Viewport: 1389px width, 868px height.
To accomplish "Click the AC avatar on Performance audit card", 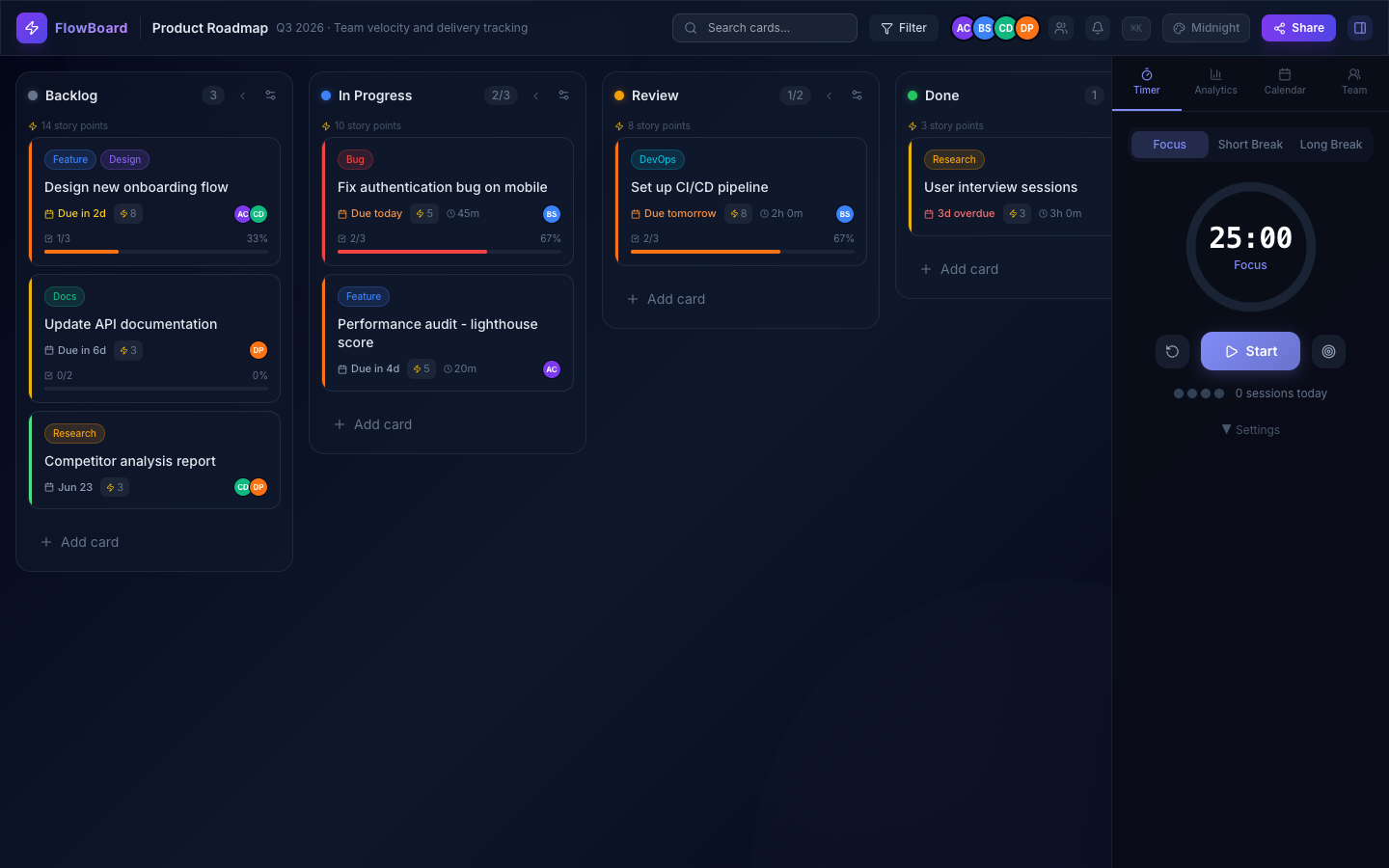I will (552, 369).
